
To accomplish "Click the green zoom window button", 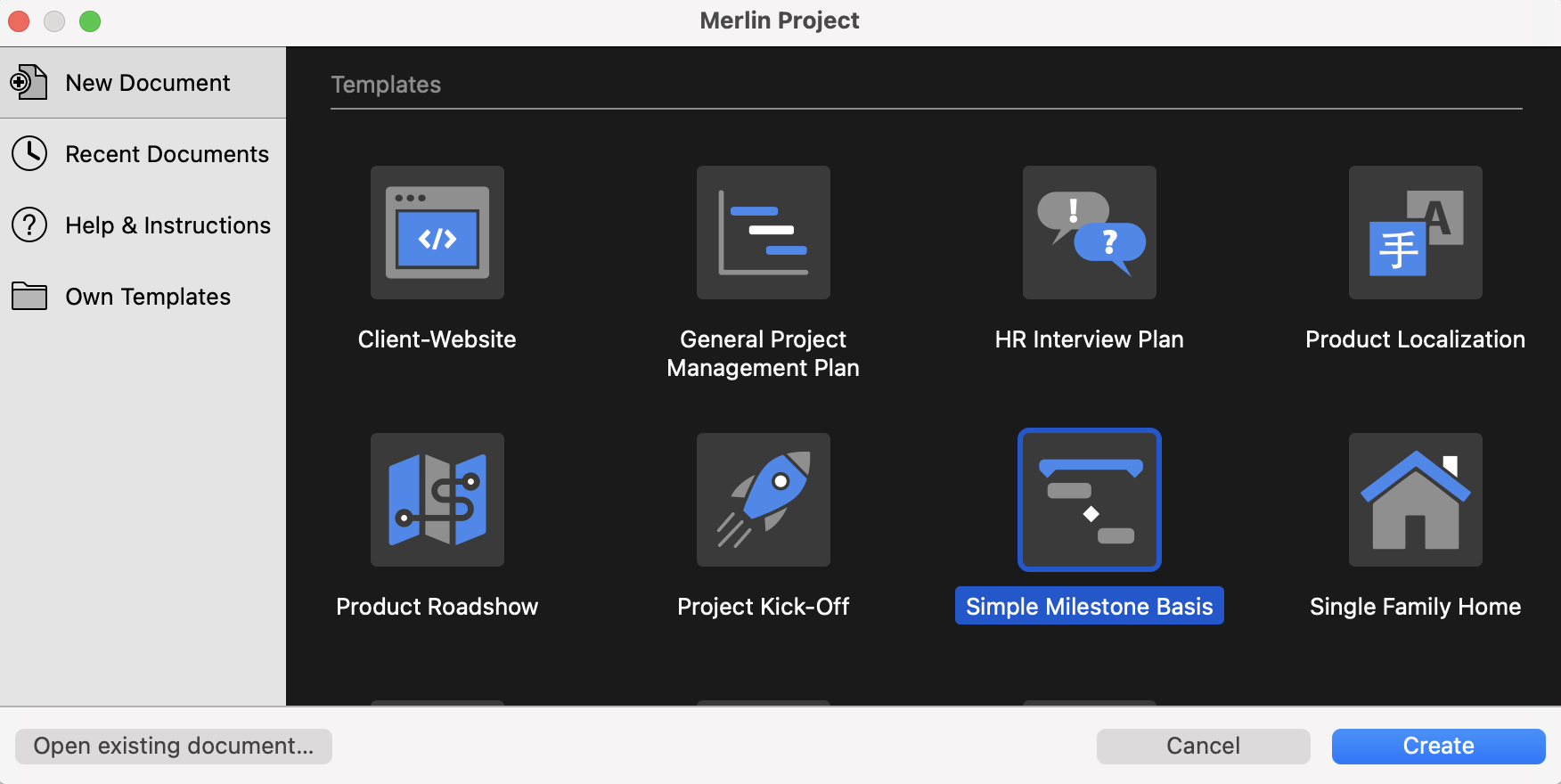I will point(90,21).
